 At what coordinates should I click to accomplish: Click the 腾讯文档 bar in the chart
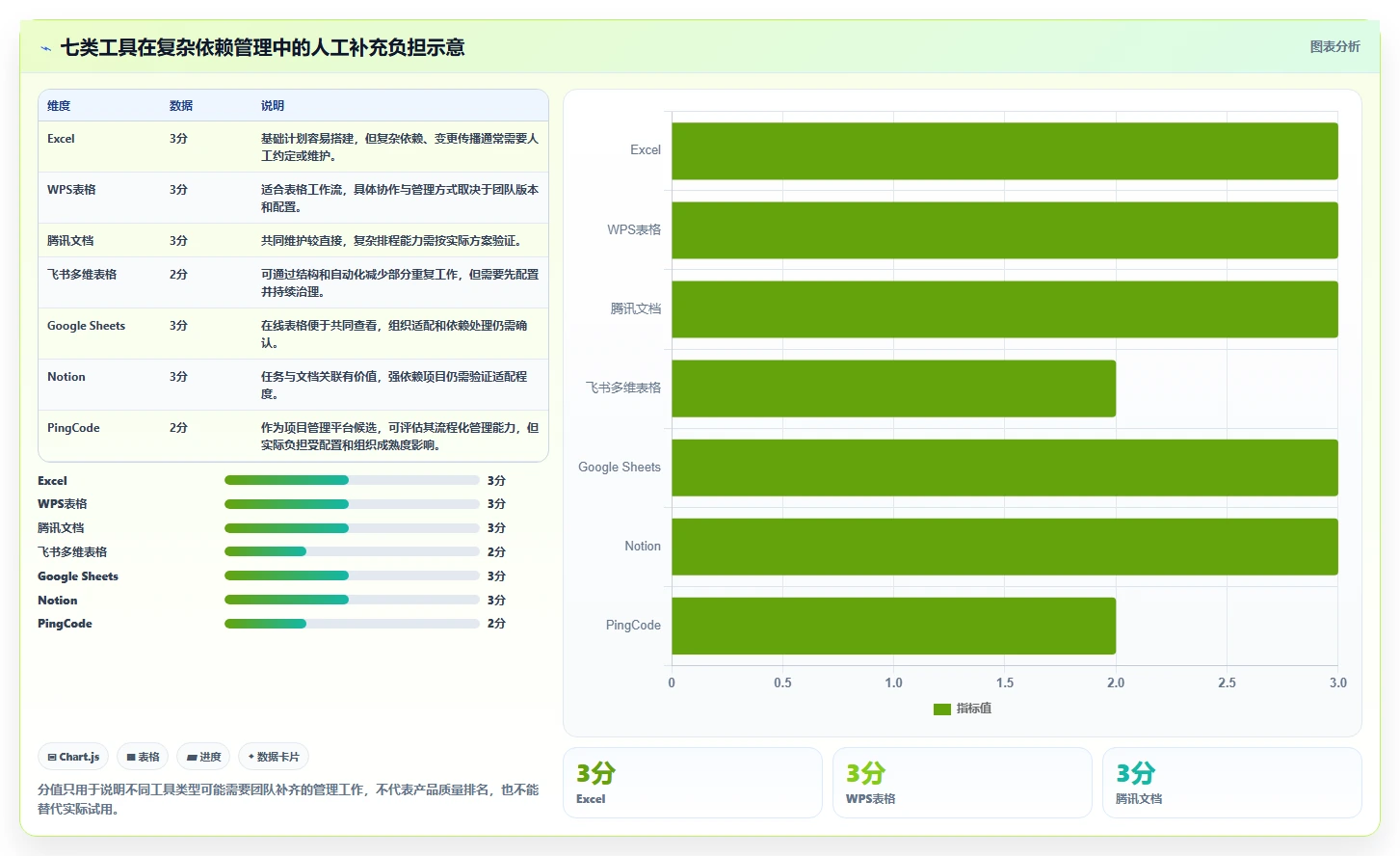click(x=1005, y=309)
